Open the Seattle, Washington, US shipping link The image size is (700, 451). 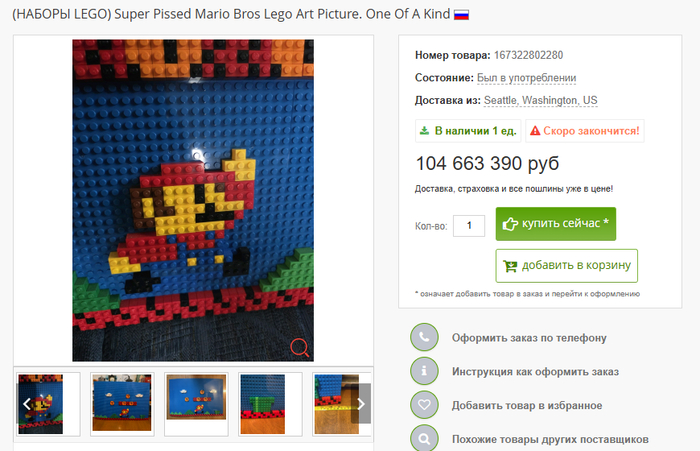[x=541, y=100]
